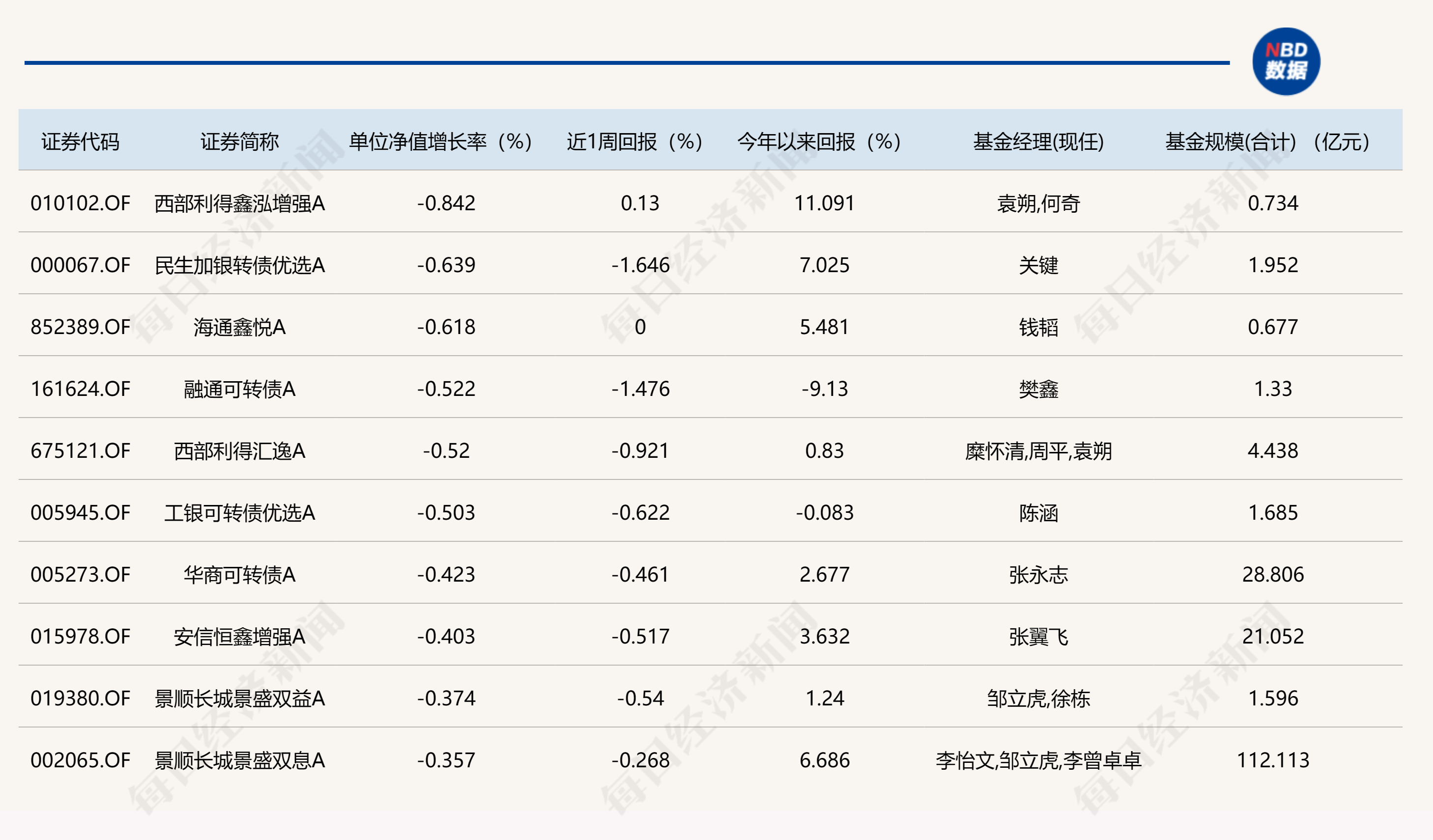This screenshot has width=1433, height=840.
Task: Click the 基金经理(现任) header
Action: pos(1038,141)
